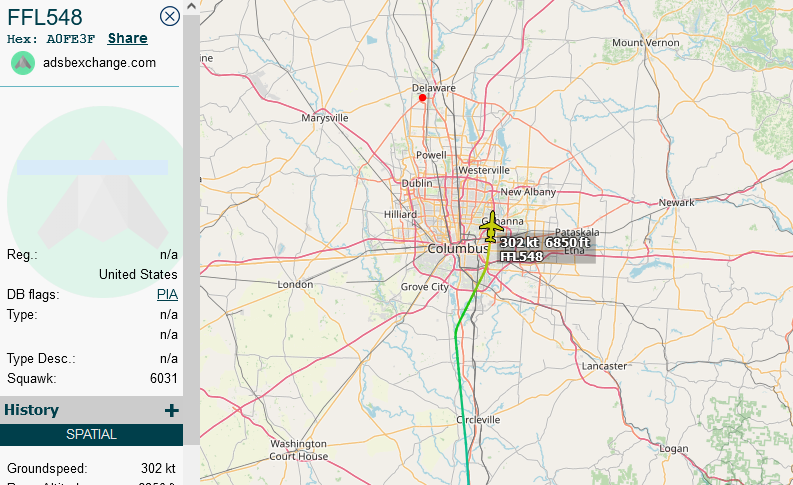Viewport: 793px width, 485px height.
Task: Select the Squawk value 6031
Action: click(163, 379)
